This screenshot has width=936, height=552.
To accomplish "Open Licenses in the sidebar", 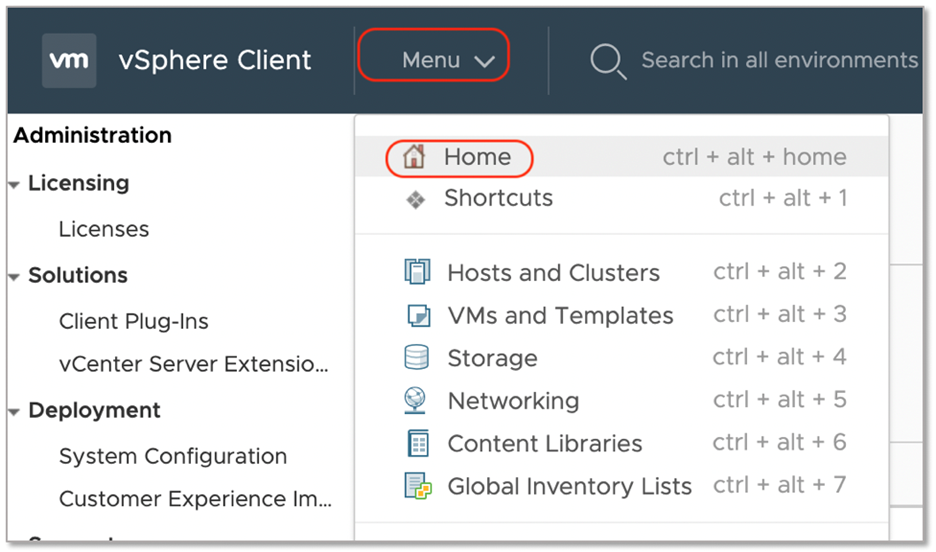I will (x=104, y=229).
